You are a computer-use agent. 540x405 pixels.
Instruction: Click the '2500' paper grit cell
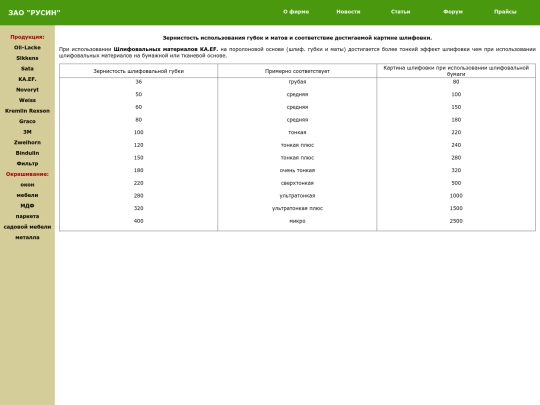click(x=456, y=221)
